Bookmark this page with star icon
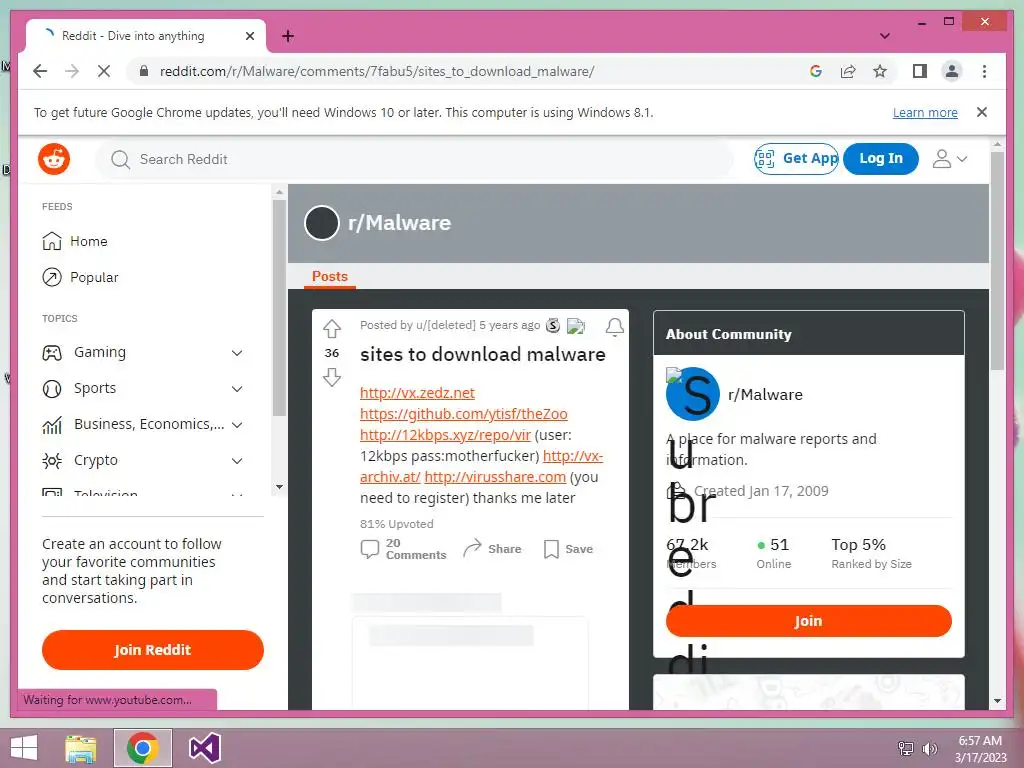Screen dimensions: 1024x768 coord(880,71)
